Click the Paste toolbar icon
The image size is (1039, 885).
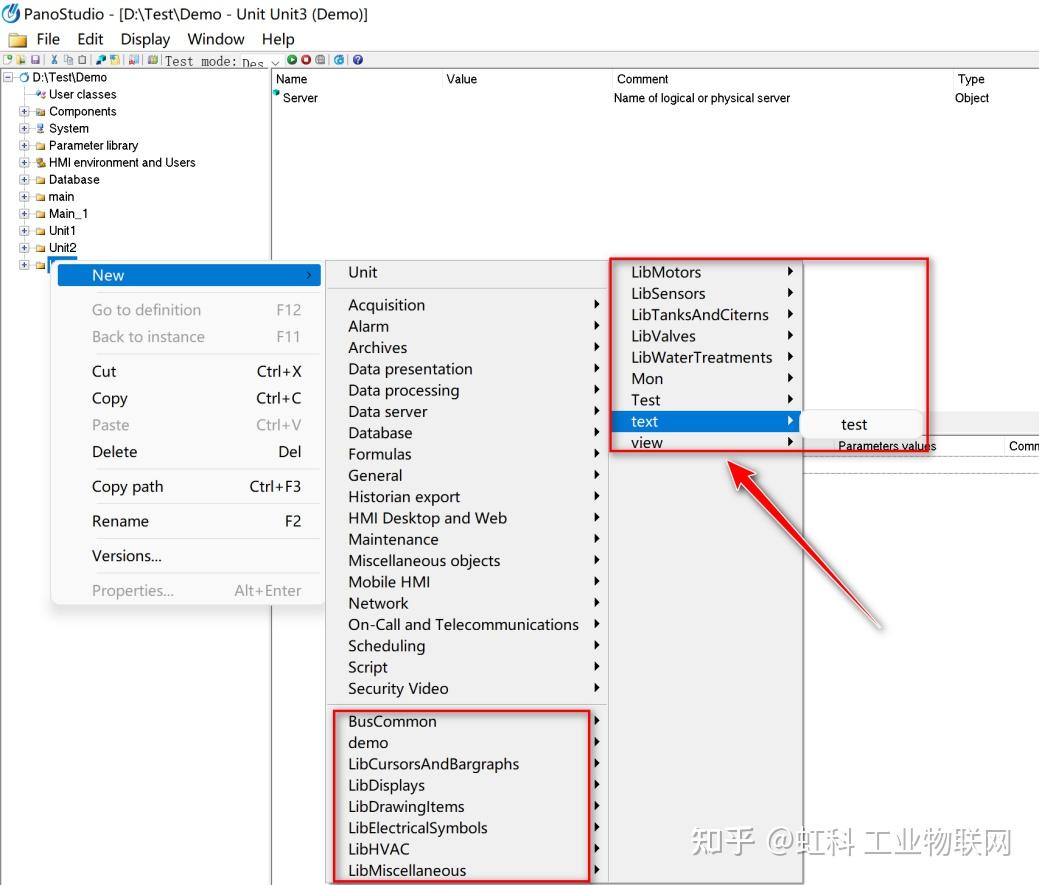point(81,59)
